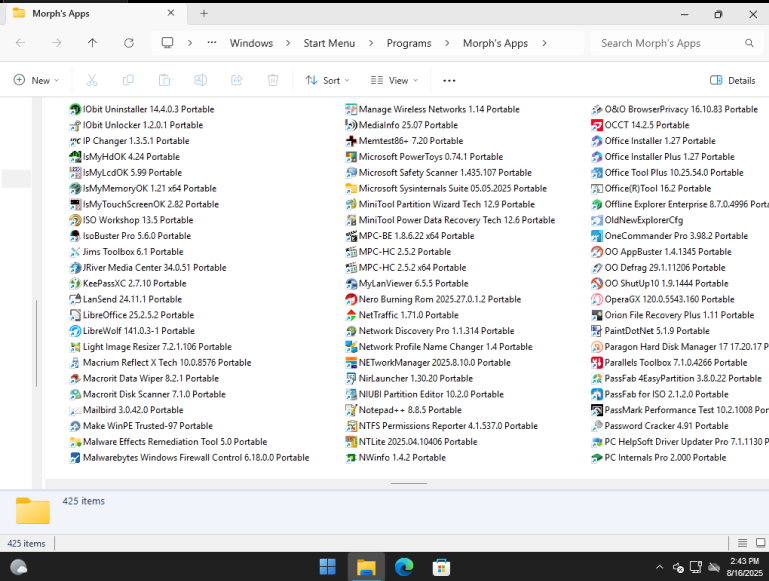Select the OCCT 14.2.5 Portable icon
The width and height of the screenshot is (769, 581).
click(597, 125)
